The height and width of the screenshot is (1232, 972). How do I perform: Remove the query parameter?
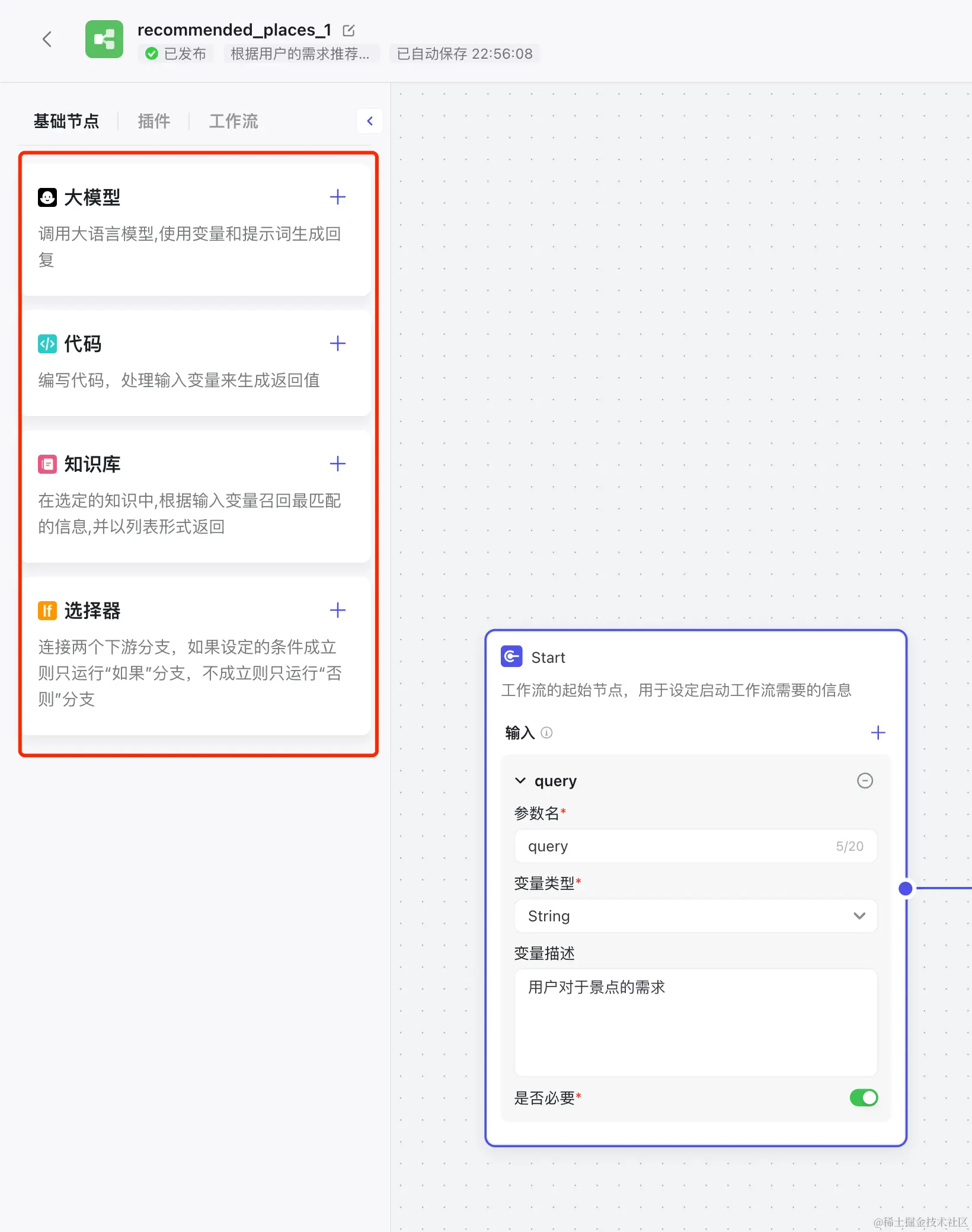[865, 780]
